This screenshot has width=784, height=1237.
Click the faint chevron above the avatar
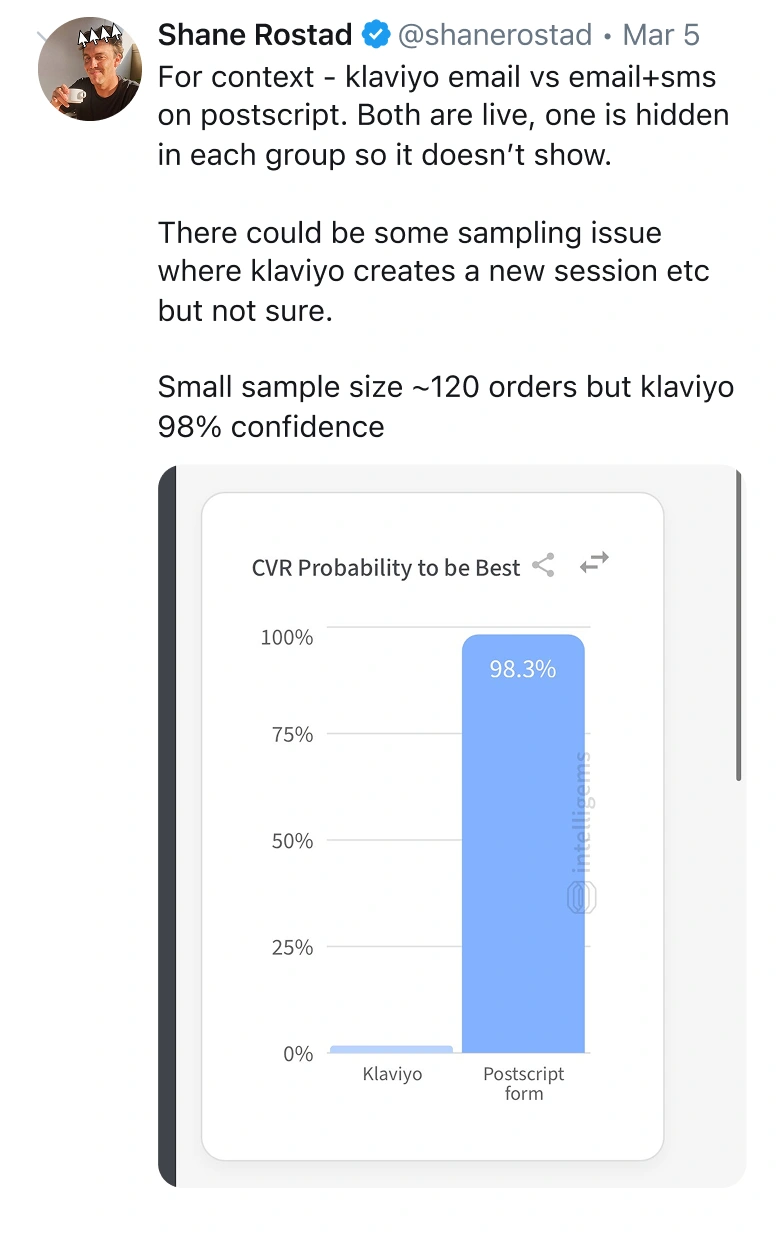pos(42,37)
